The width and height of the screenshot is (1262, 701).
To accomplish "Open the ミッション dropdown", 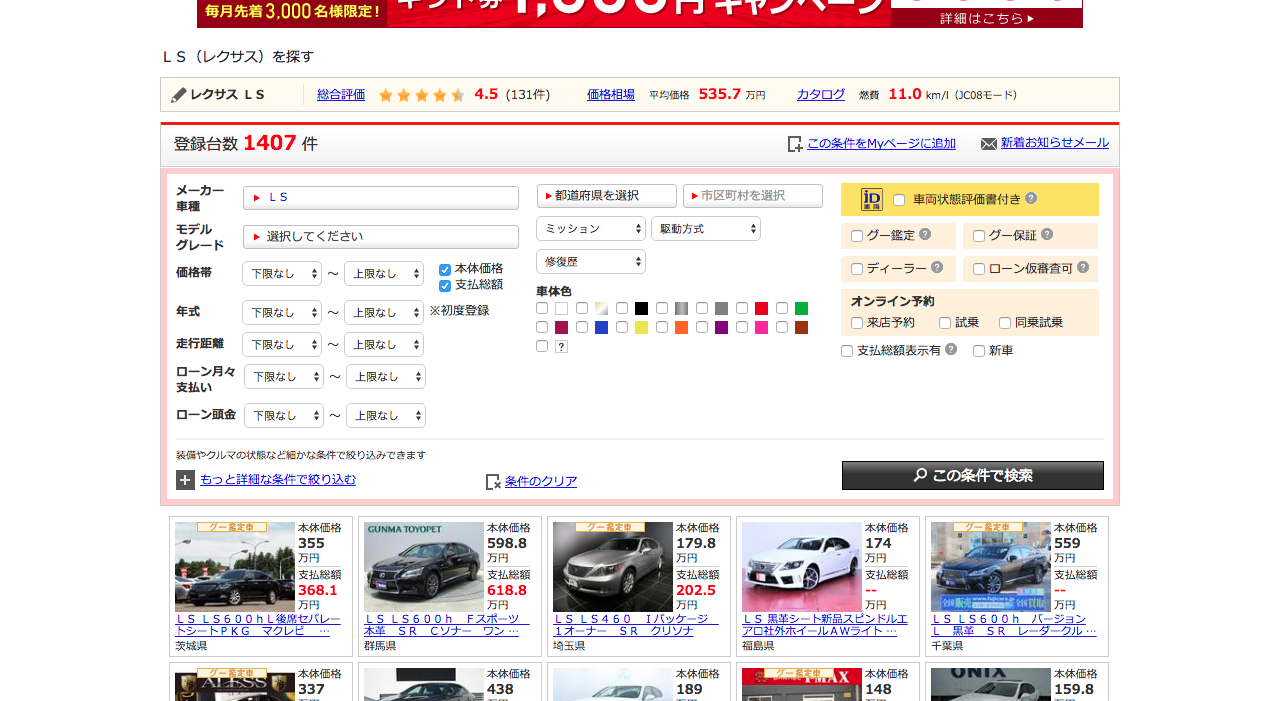I will 590,228.
